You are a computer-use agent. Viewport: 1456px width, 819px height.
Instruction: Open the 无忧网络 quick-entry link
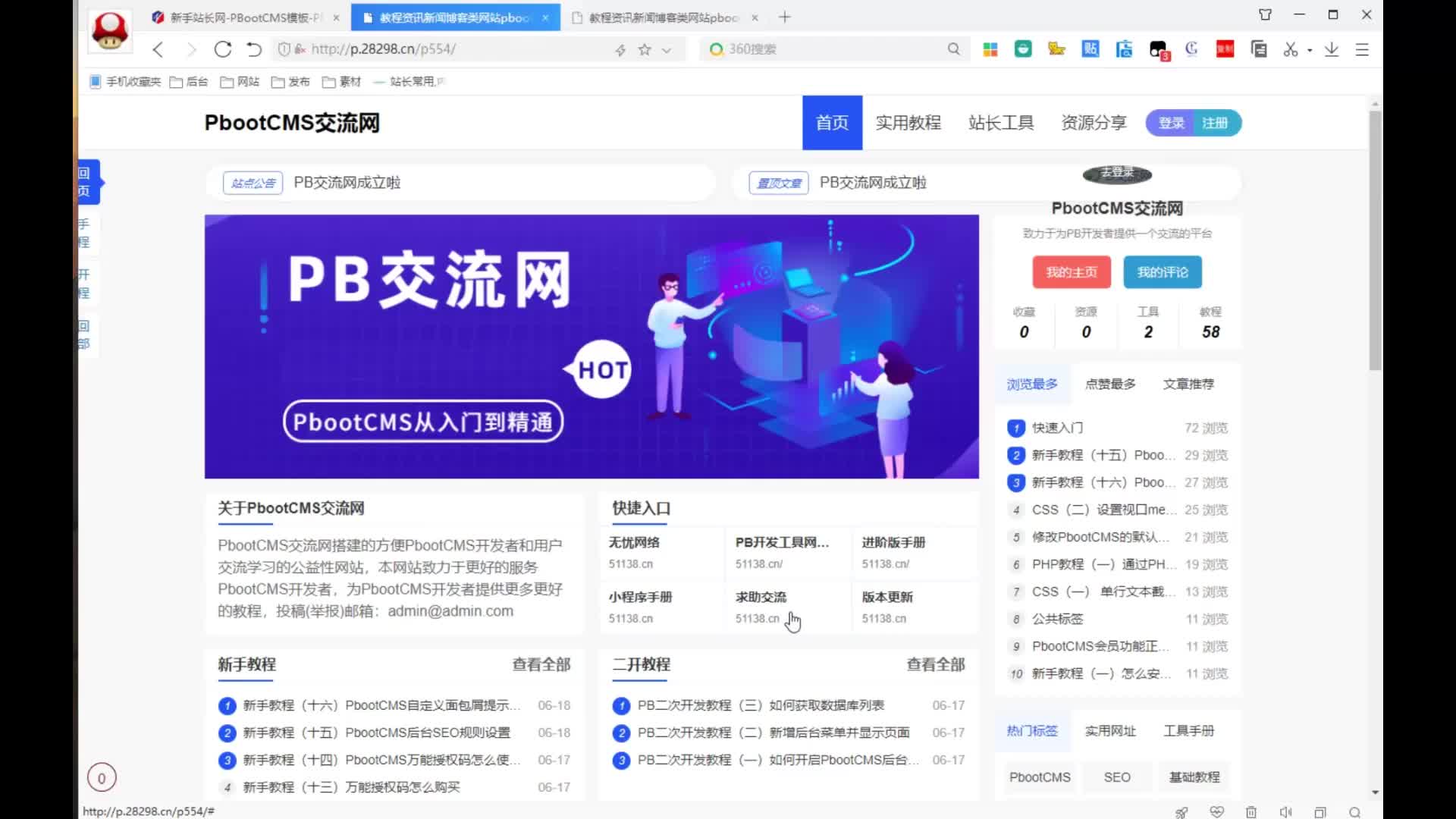pyautogui.click(x=634, y=543)
